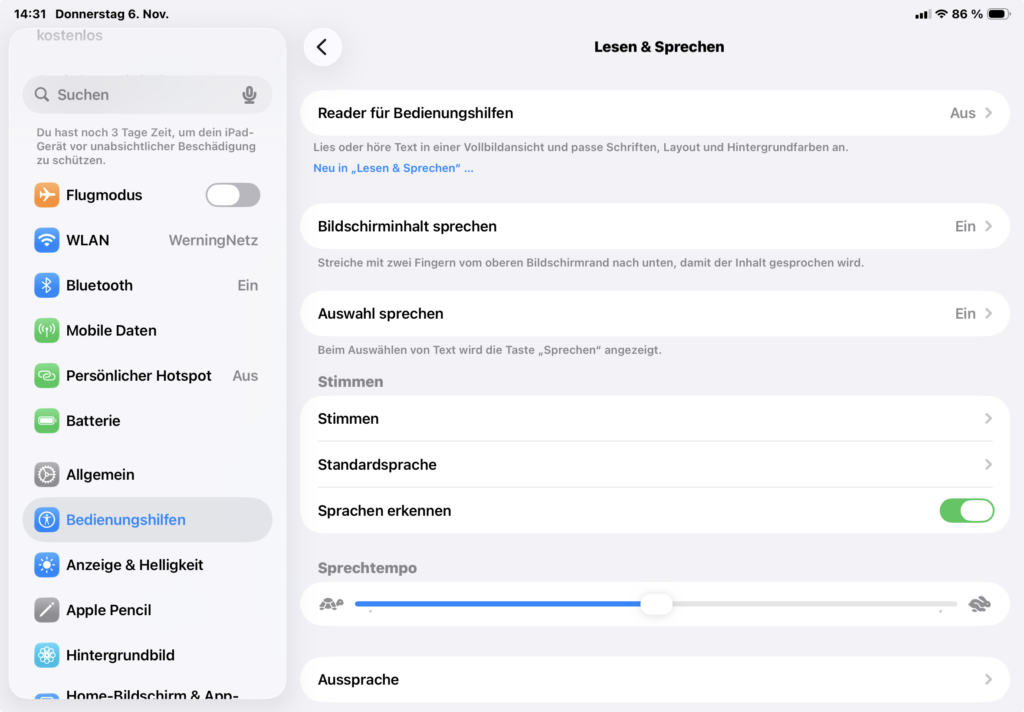Open the Aussprache settings row
Viewport: 1024px width, 712px height.
[654, 680]
